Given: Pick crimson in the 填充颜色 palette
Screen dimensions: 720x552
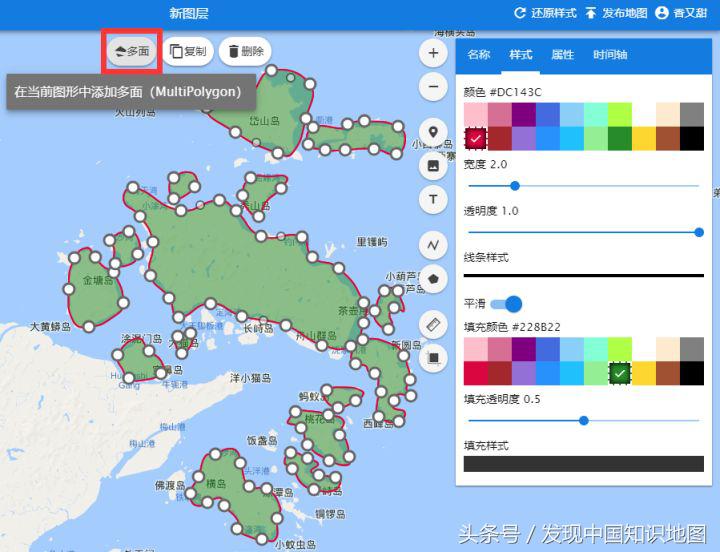Looking at the screenshot, I should click(476, 373).
